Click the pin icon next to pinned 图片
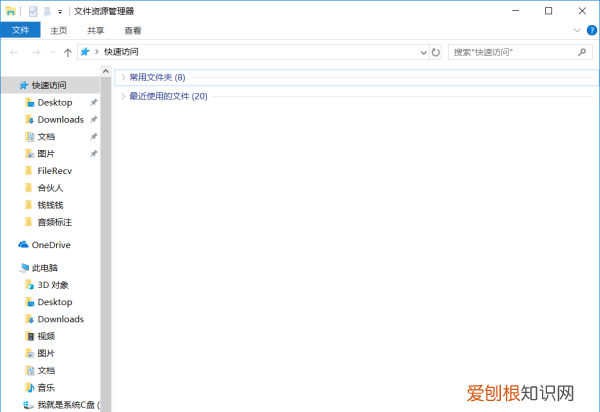This screenshot has width=600, height=412. pyautogui.click(x=93, y=154)
